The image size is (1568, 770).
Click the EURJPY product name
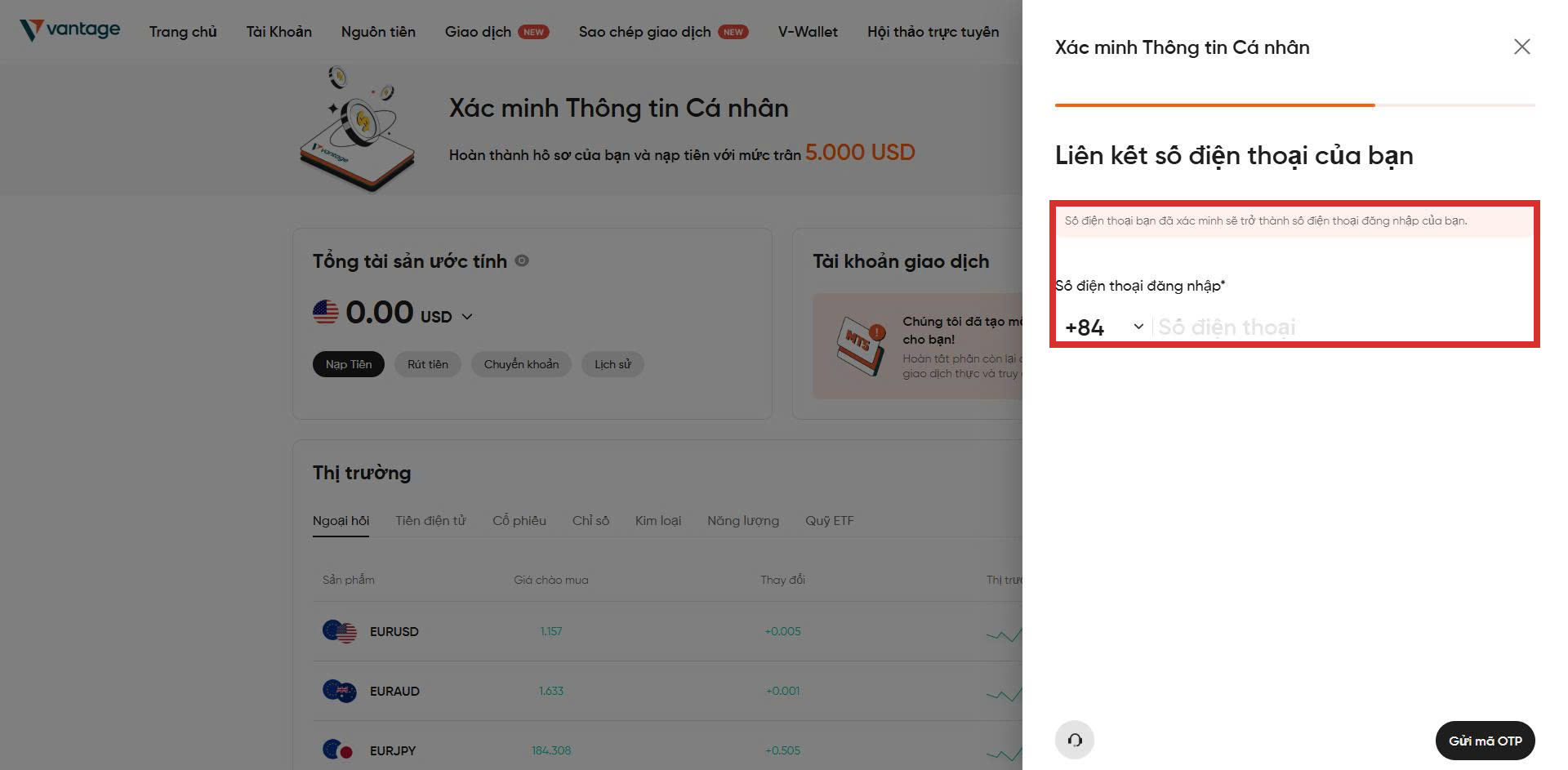click(x=393, y=750)
